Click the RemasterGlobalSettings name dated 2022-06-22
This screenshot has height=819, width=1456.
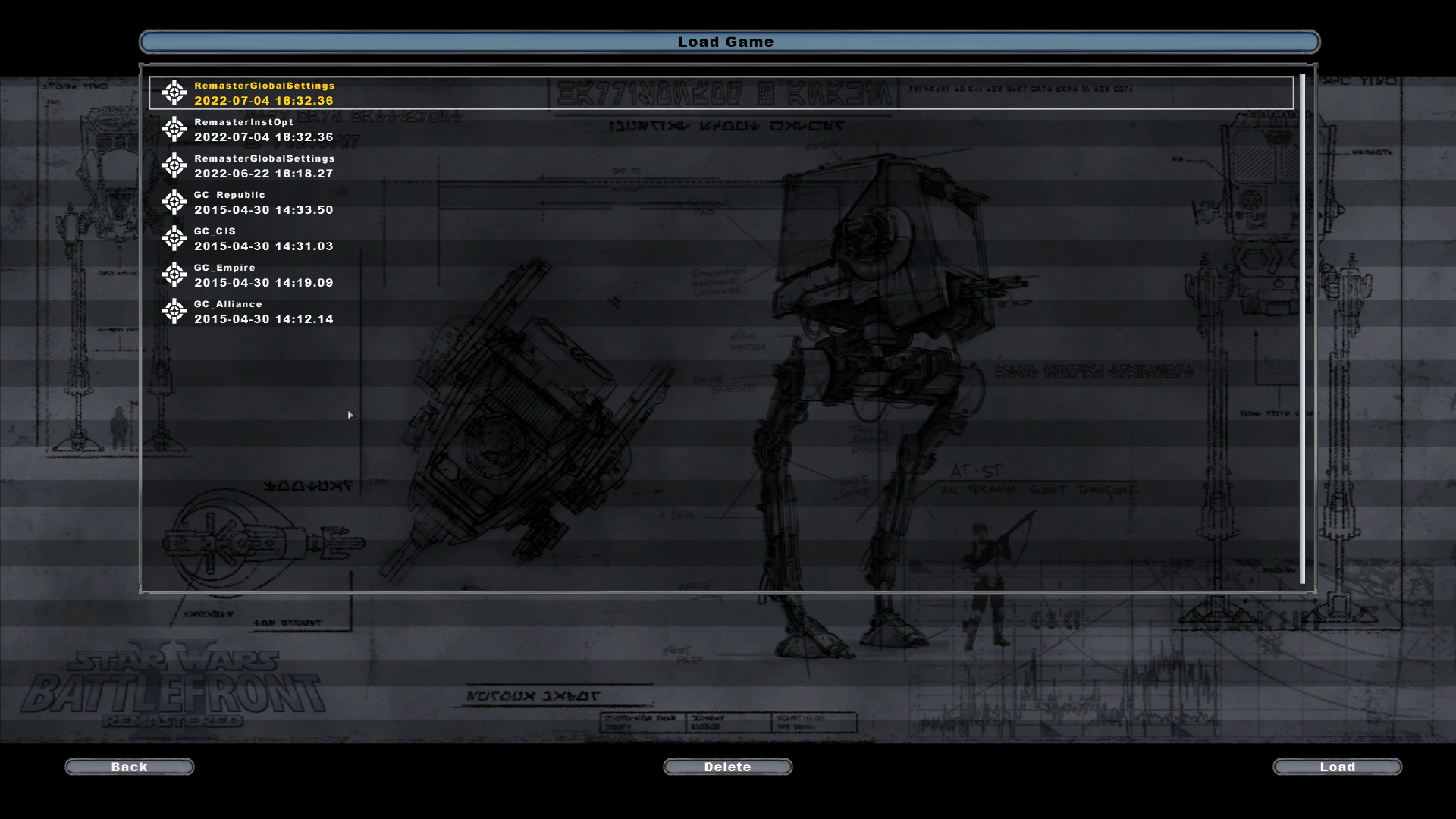265,158
